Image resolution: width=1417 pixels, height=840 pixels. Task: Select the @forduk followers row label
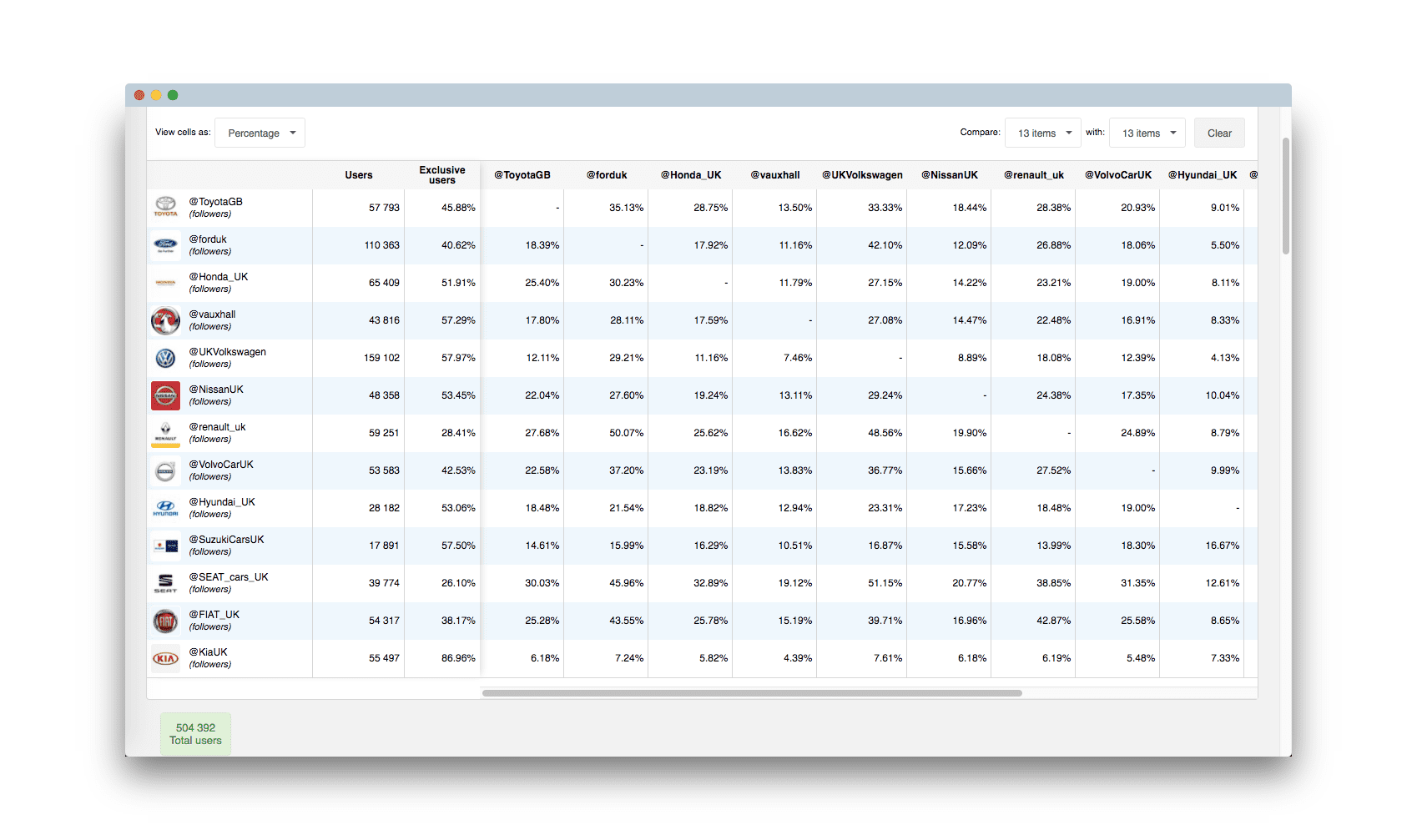coord(209,245)
